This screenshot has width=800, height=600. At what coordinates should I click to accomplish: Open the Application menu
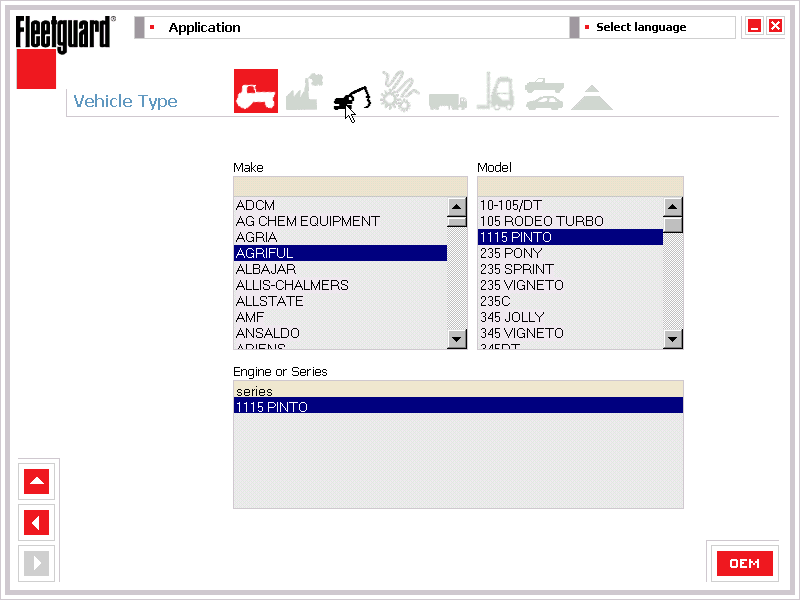point(204,27)
